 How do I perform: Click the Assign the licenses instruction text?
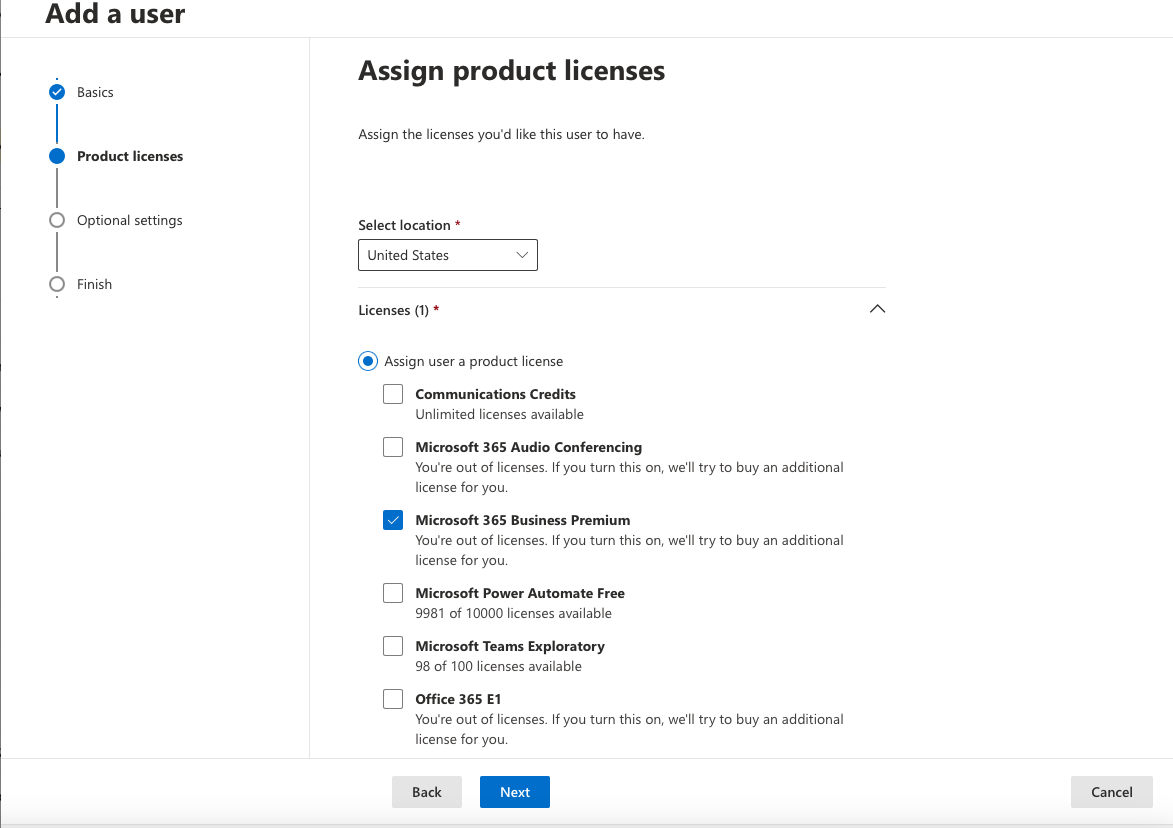coord(501,135)
